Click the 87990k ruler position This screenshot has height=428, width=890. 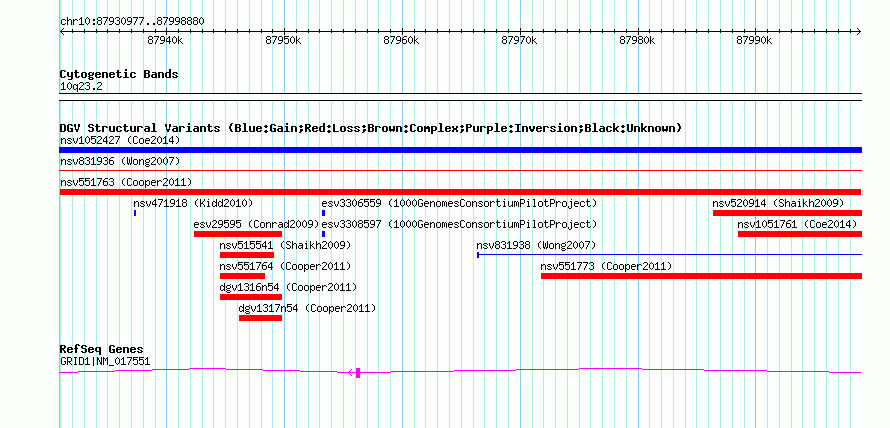[754, 40]
